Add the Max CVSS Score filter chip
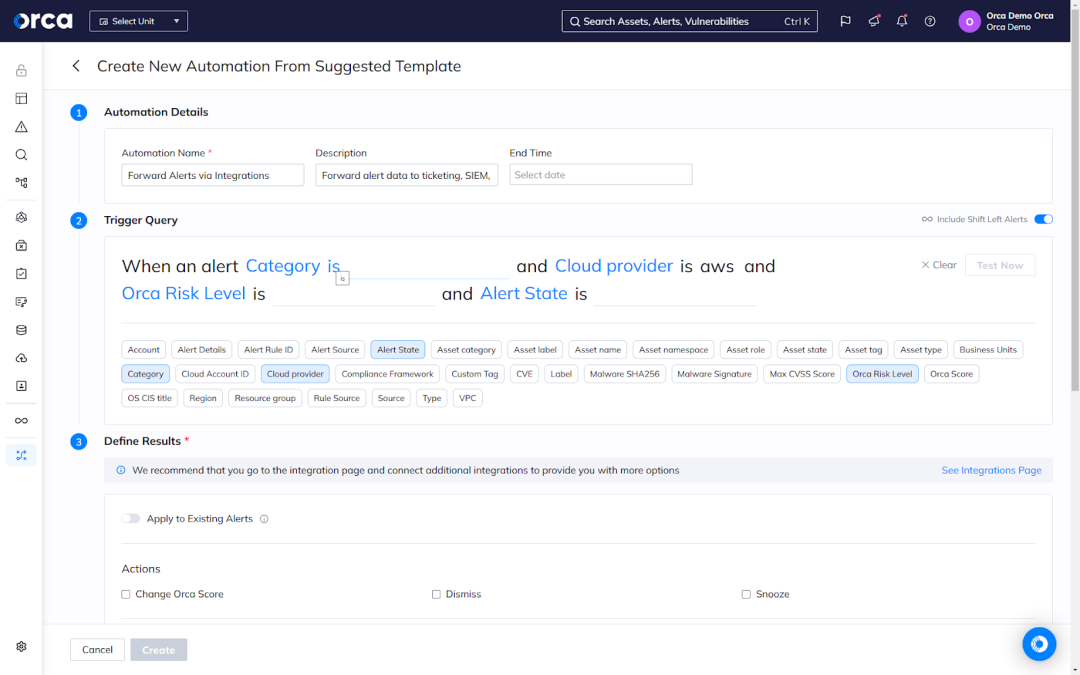The height and width of the screenshot is (675, 1080). click(802, 374)
